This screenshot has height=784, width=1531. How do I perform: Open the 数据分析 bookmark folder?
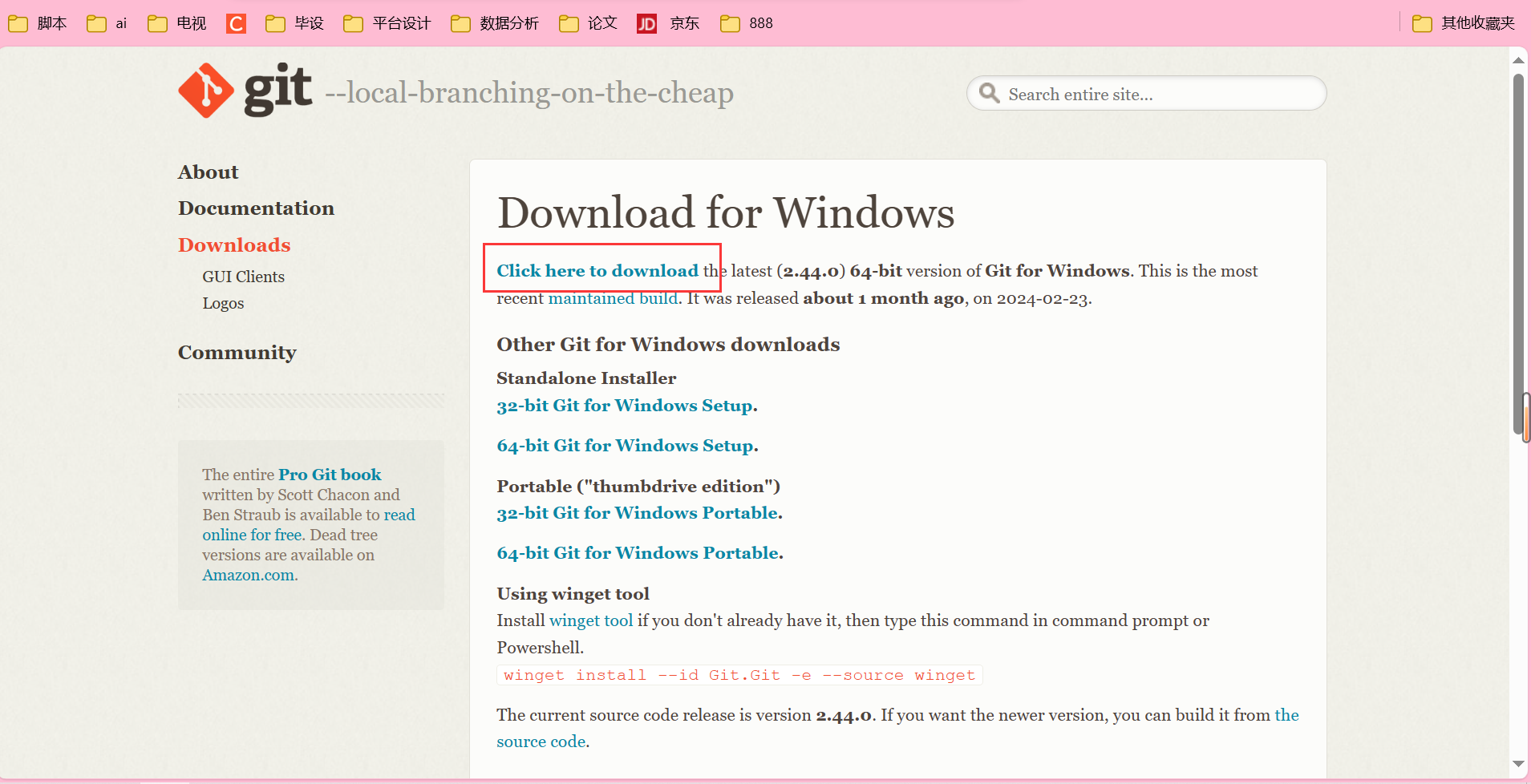[495, 23]
